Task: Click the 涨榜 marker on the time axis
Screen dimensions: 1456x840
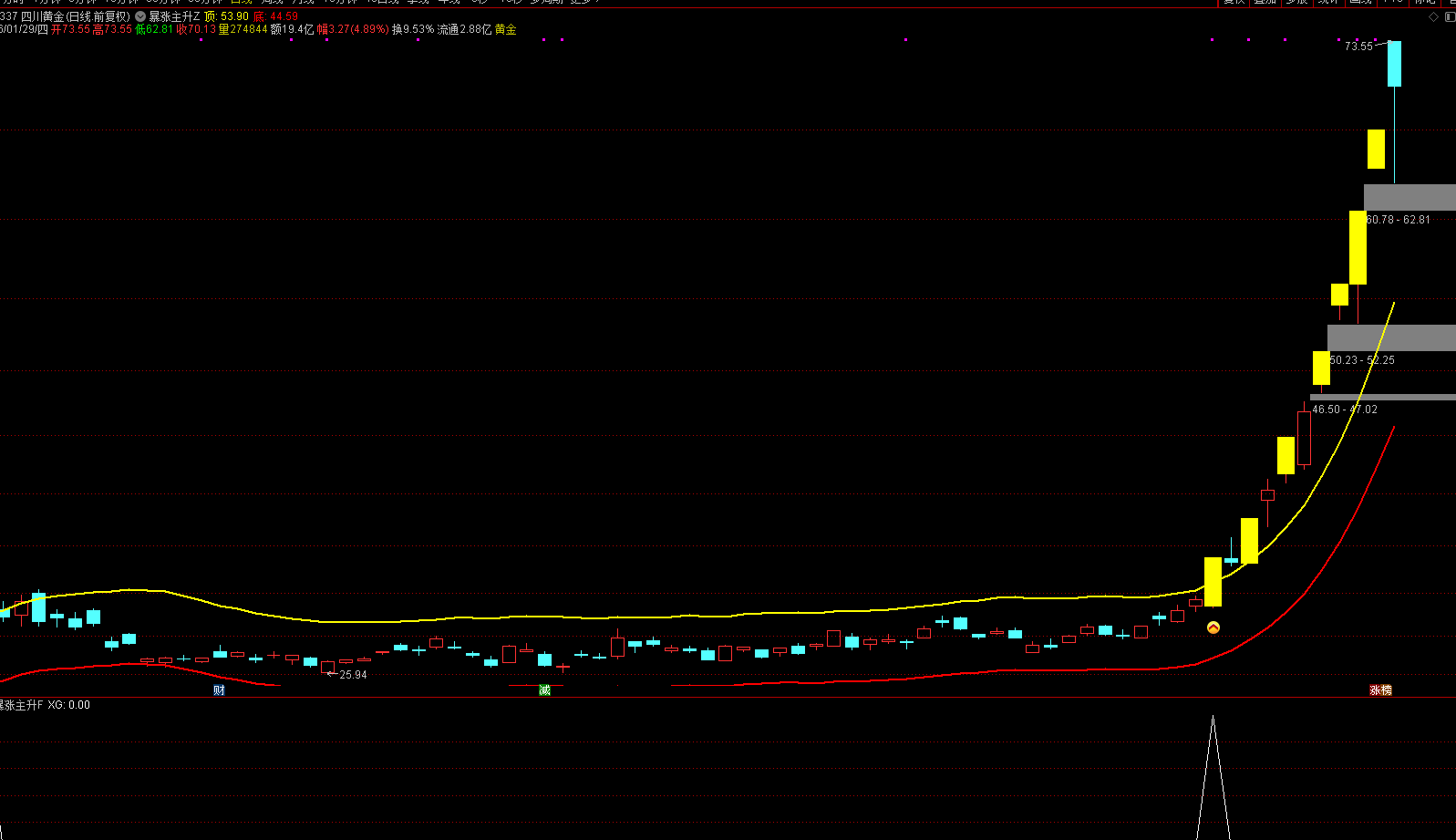Action: pyautogui.click(x=1381, y=690)
